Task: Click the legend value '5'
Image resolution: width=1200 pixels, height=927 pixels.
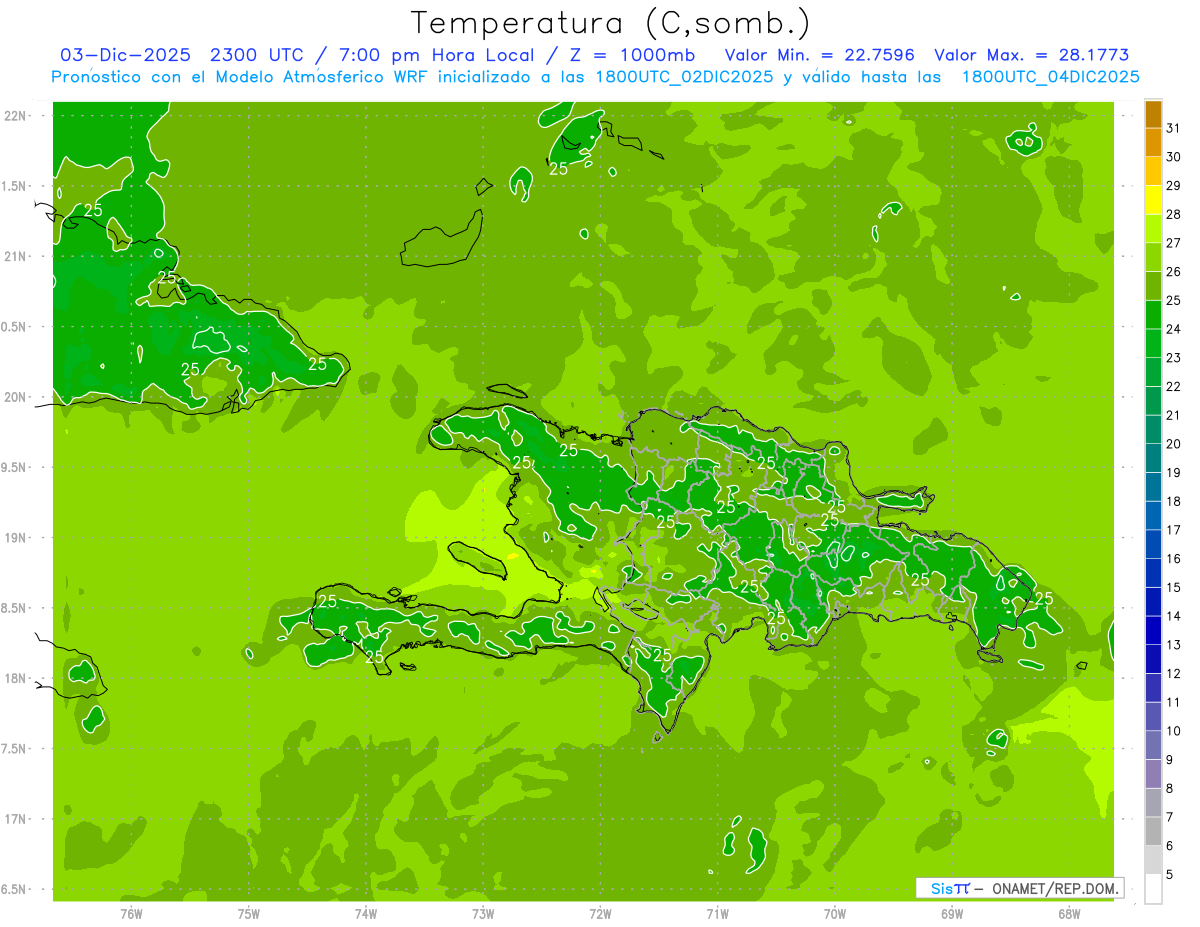Action: (1170, 875)
